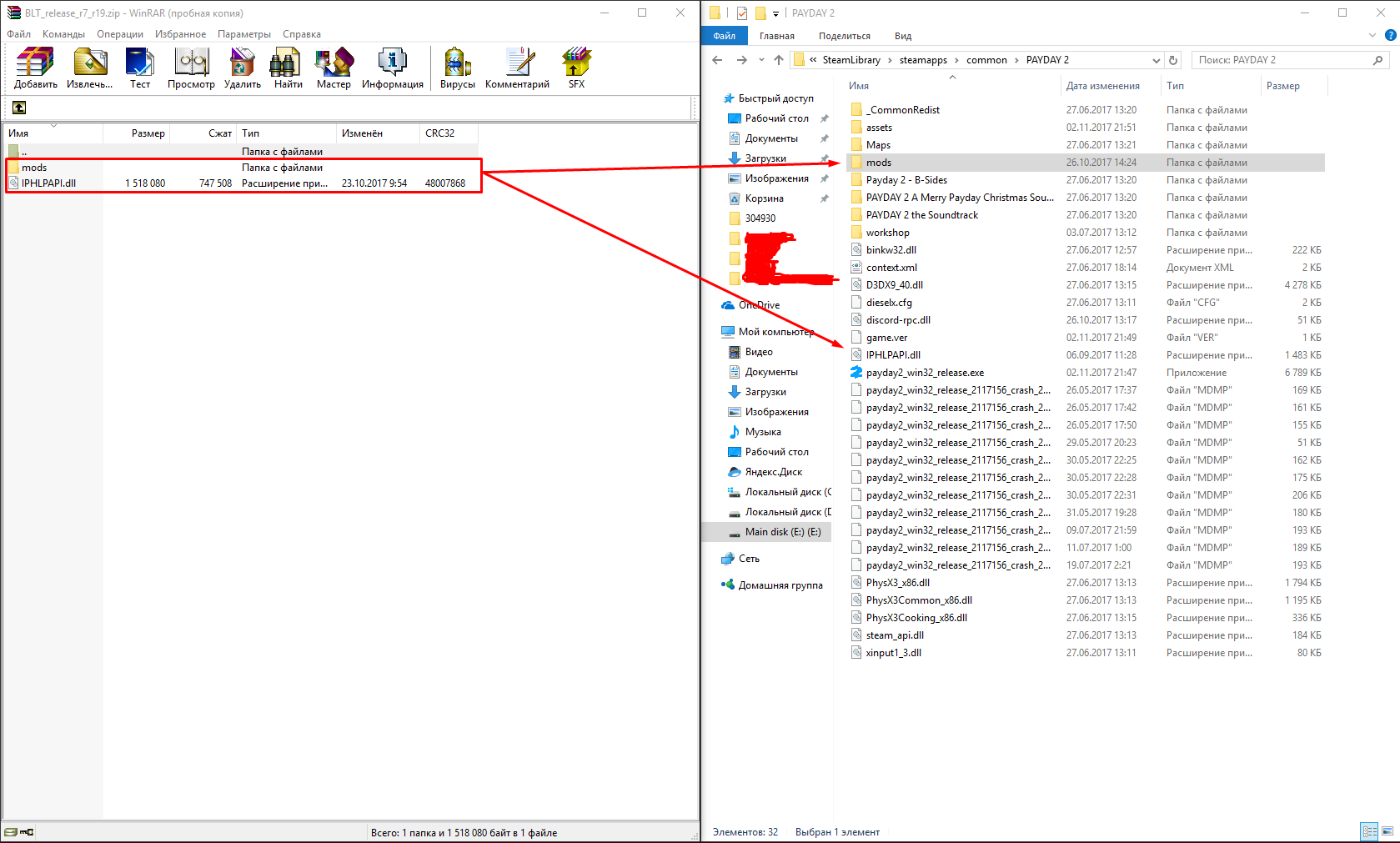Expand the address bar history dropdown
This screenshot has width=1400, height=843.
point(1156,60)
